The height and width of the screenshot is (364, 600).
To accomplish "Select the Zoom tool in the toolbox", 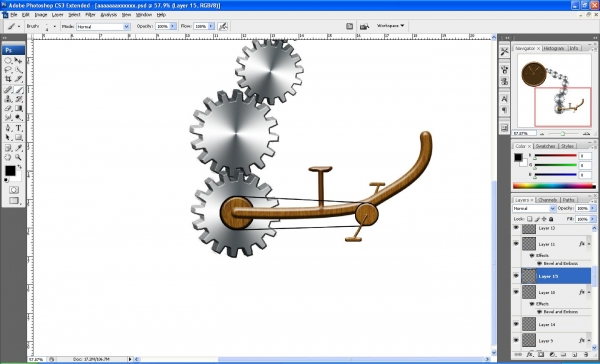I will [19, 157].
